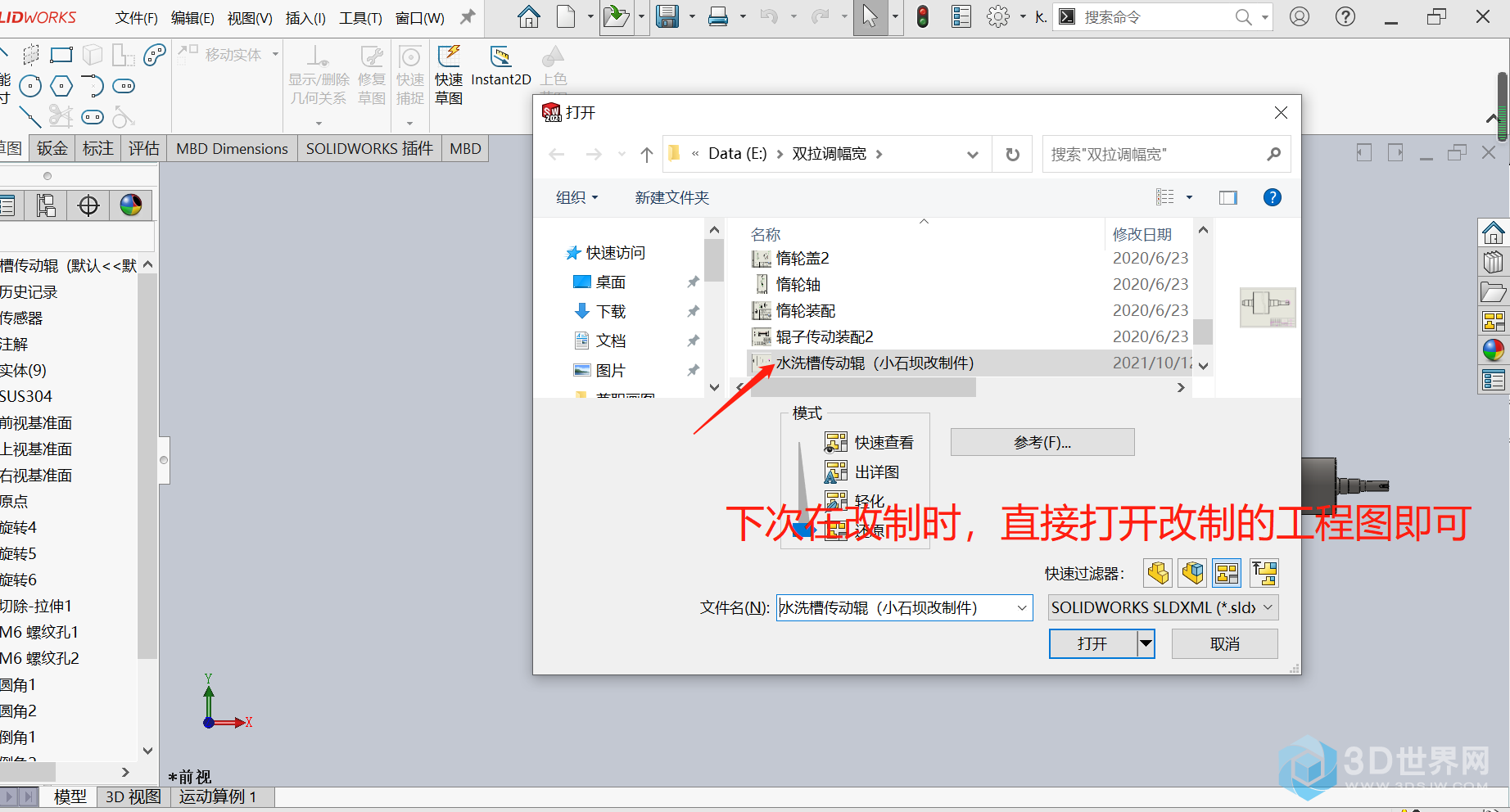
Task: Open the Appearances task pane icon
Action: click(1494, 350)
